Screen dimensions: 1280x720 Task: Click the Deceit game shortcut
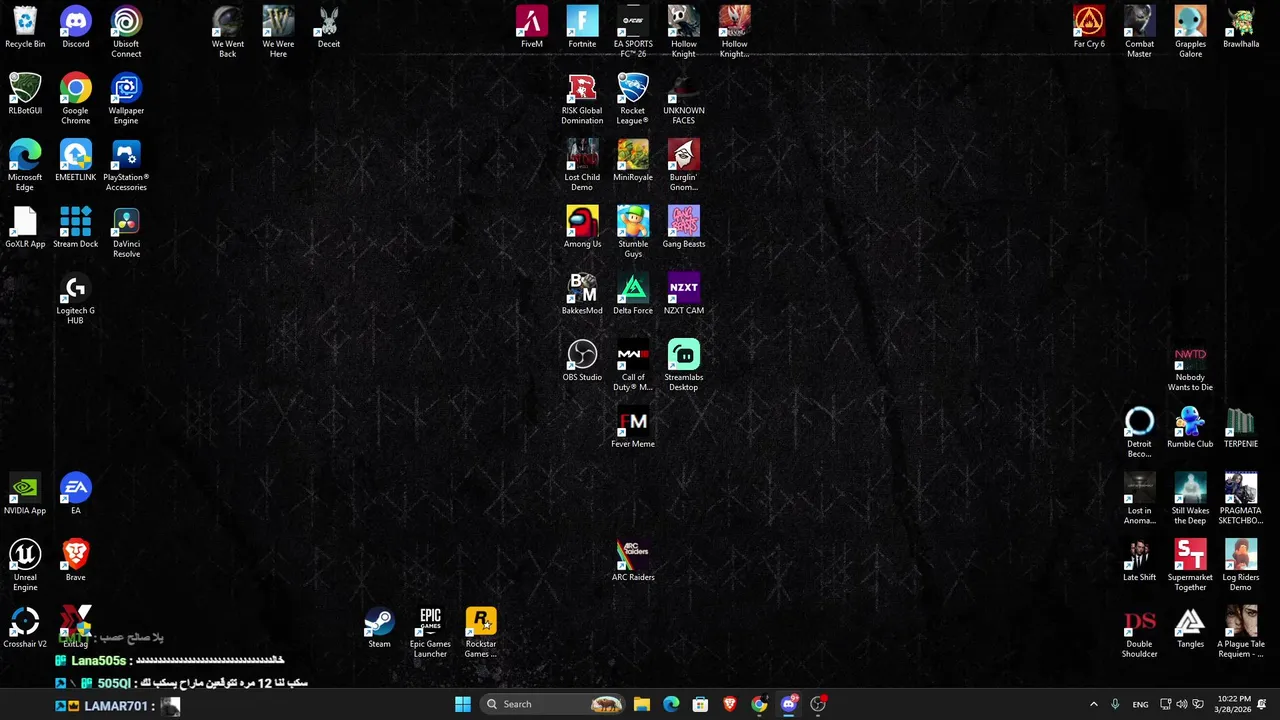[x=329, y=27]
